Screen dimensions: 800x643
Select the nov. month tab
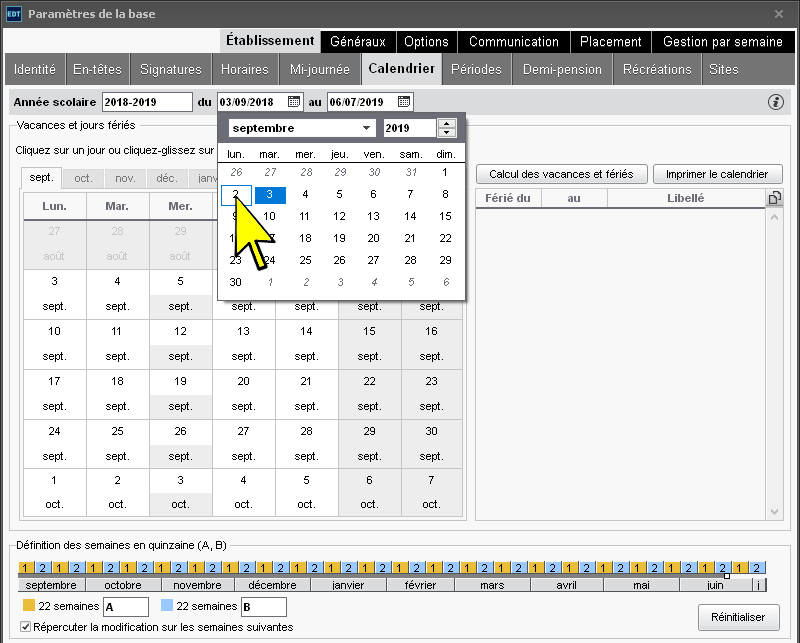click(125, 178)
